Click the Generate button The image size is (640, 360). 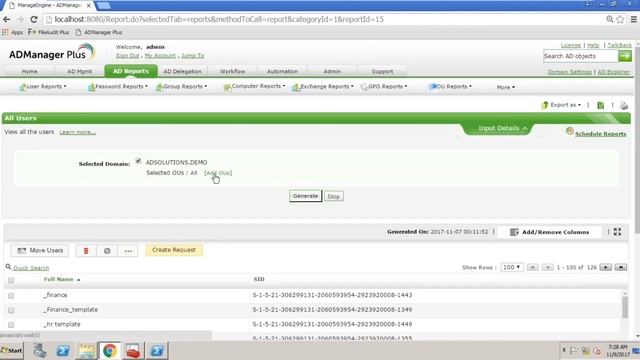coord(305,196)
